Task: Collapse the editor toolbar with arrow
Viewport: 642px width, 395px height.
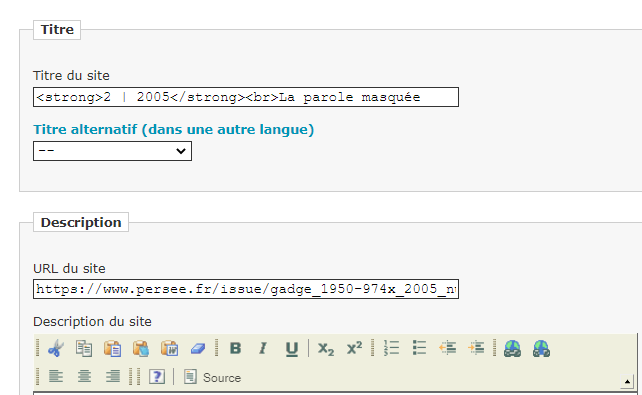Action: tap(627, 382)
